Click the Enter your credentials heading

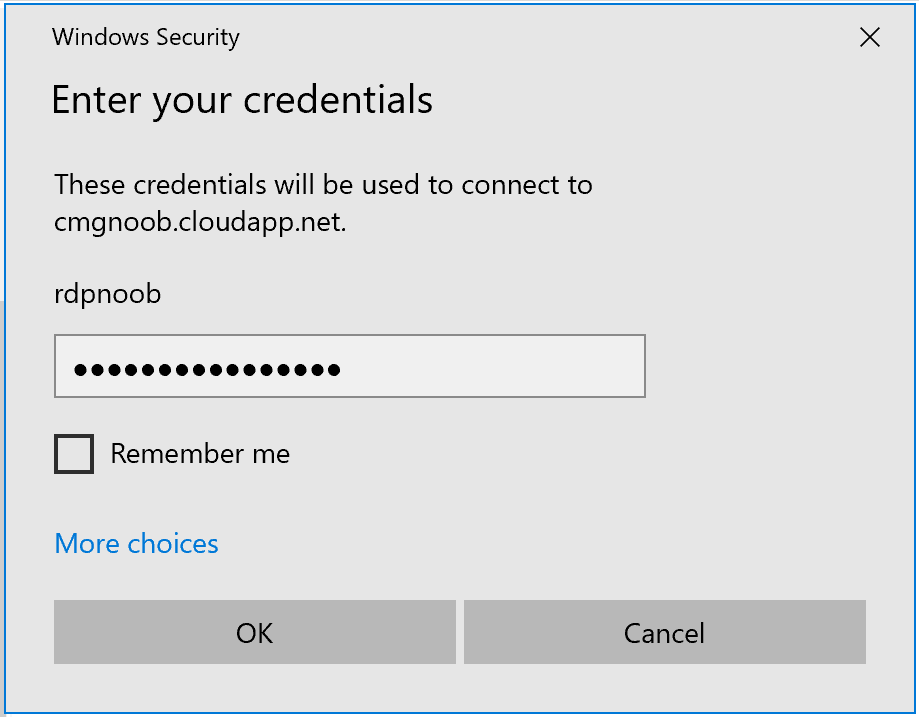coord(242,100)
